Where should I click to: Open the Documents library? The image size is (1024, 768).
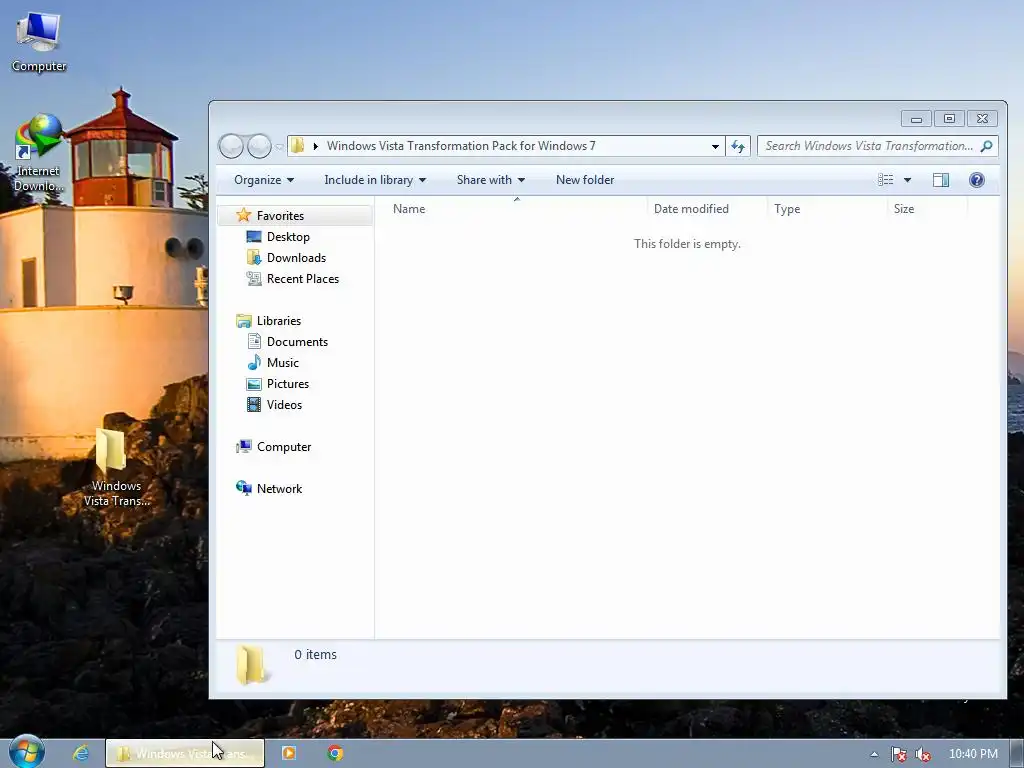pyautogui.click(x=297, y=342)
